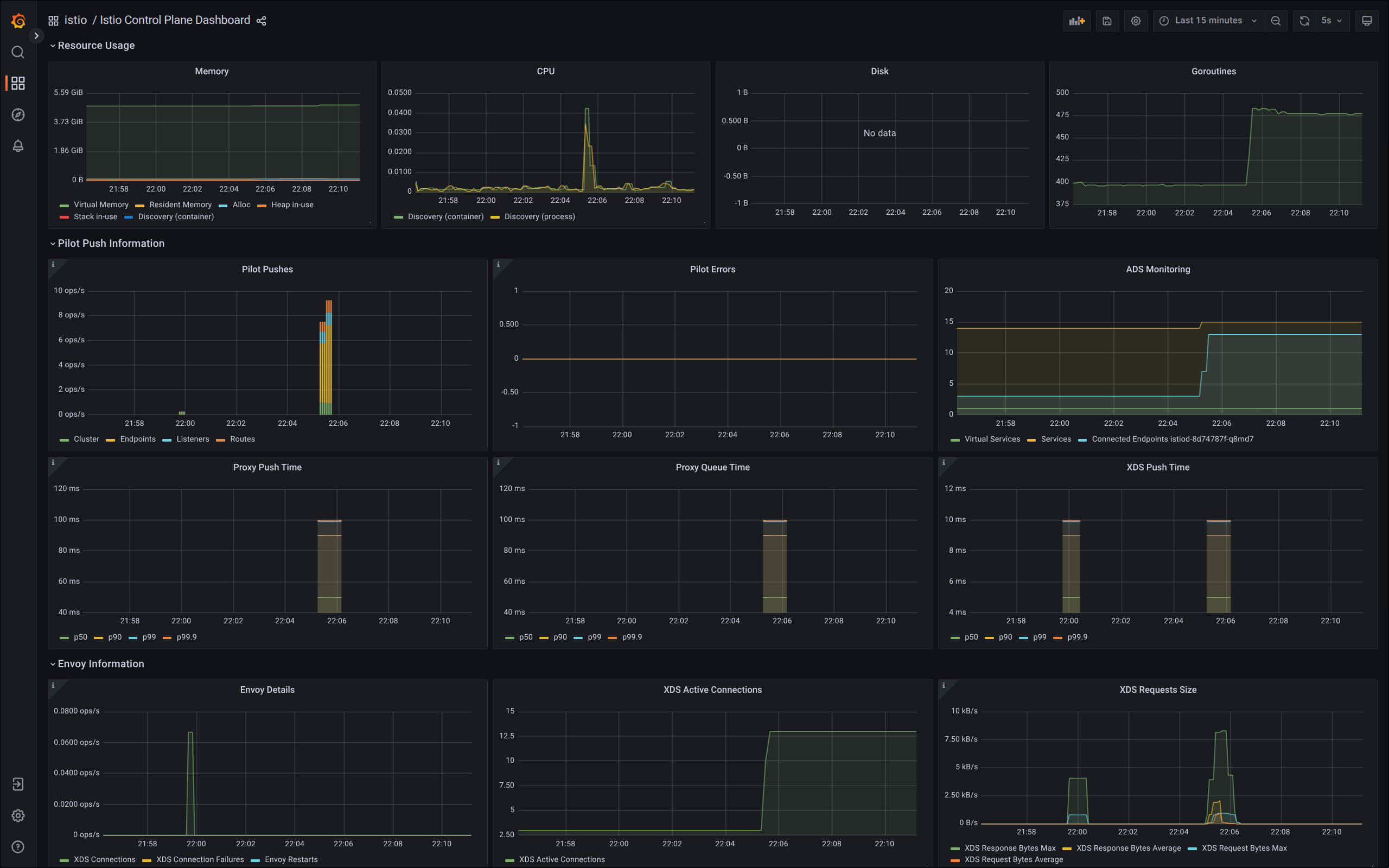Click the CPU spike near 22:06
The height and width of the screenshot is (868, 1389).
[x=587, y=149]
